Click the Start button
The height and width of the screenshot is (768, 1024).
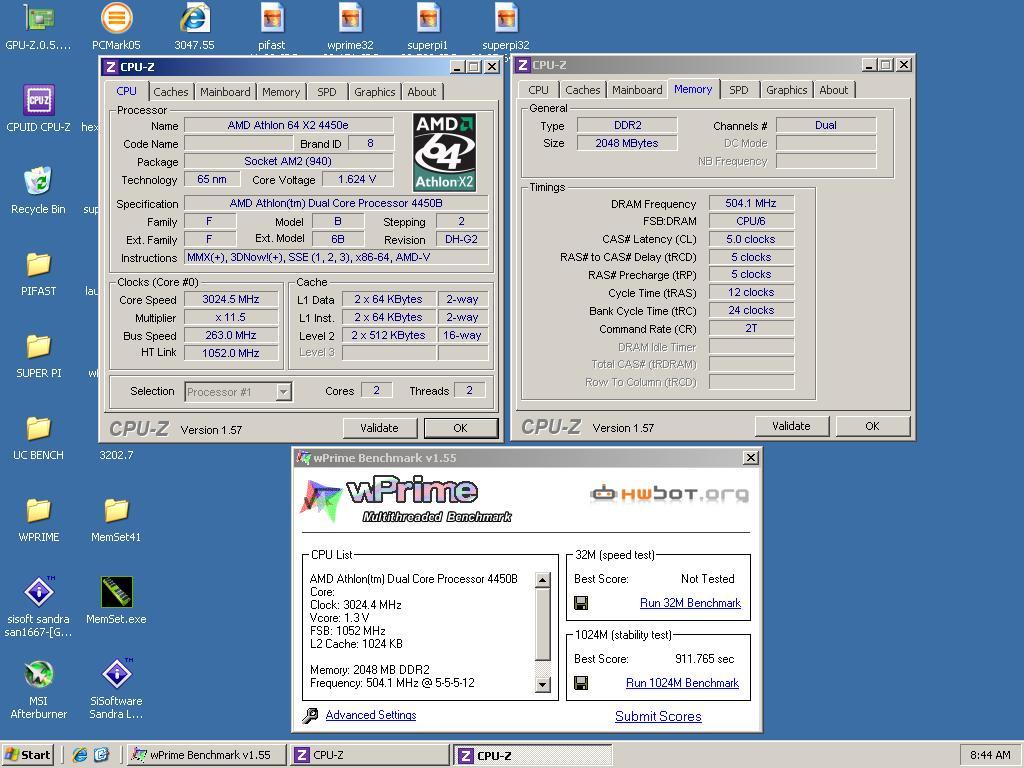point(27,755)
